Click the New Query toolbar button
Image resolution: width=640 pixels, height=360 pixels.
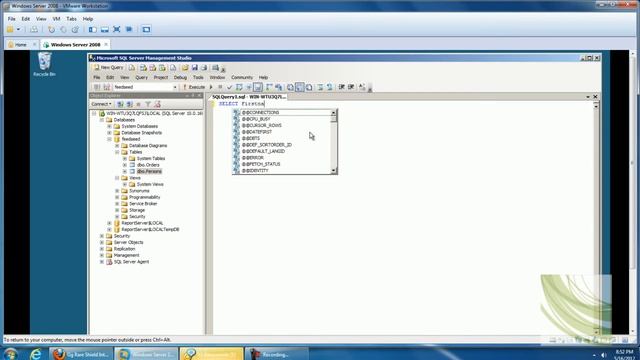[109, 68]
